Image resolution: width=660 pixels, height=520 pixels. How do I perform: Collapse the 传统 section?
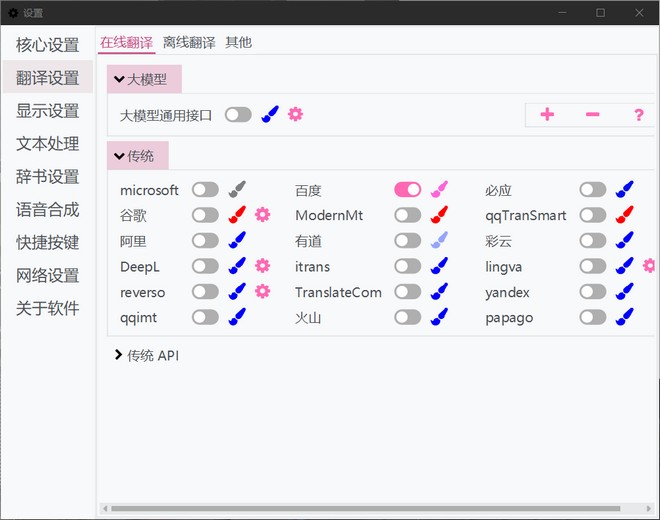pyautogui.click(x=138, y=156)
